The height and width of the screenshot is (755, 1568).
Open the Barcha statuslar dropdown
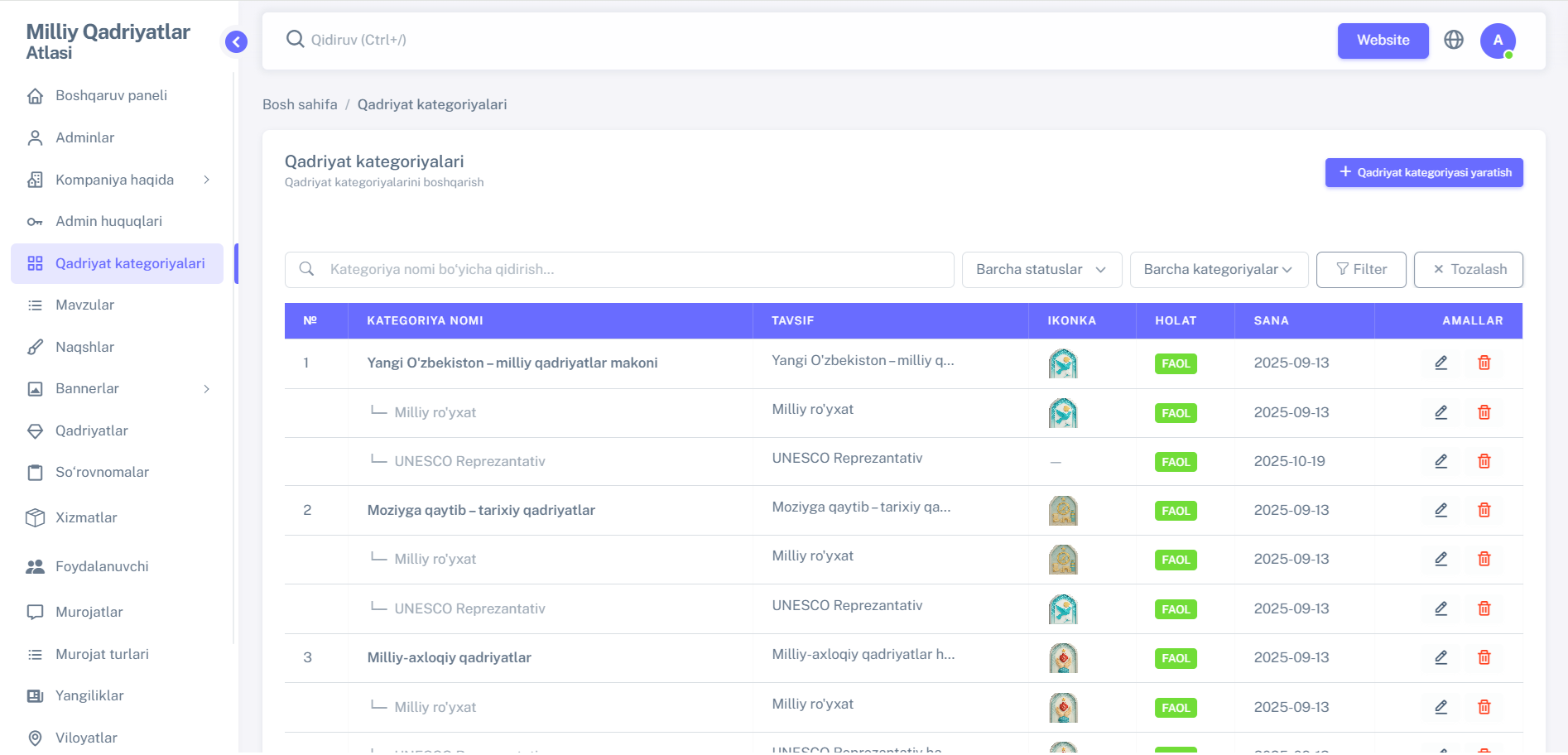click(1041, 270)
